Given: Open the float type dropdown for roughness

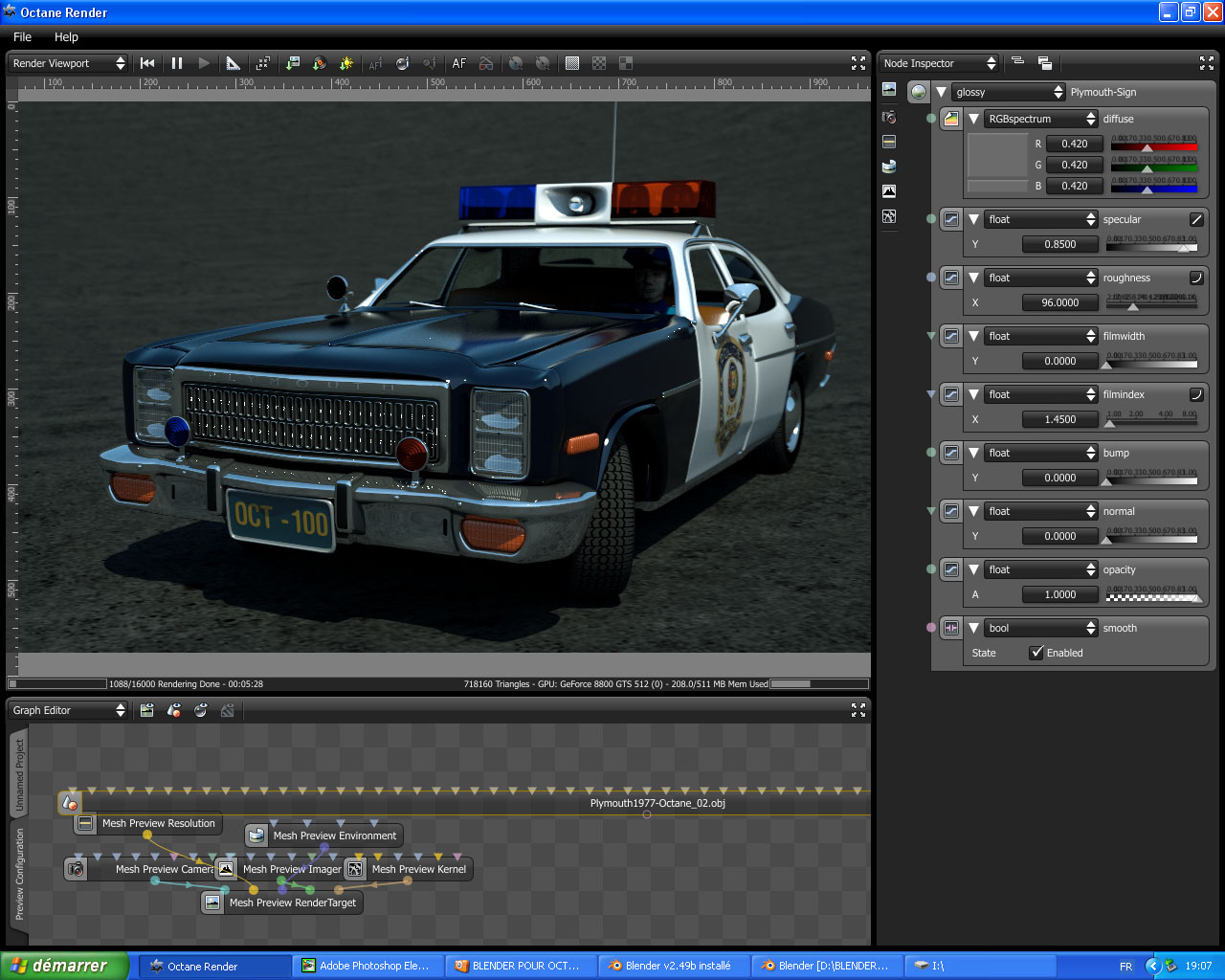Looking at the screenshot, I should (1041, 278).
